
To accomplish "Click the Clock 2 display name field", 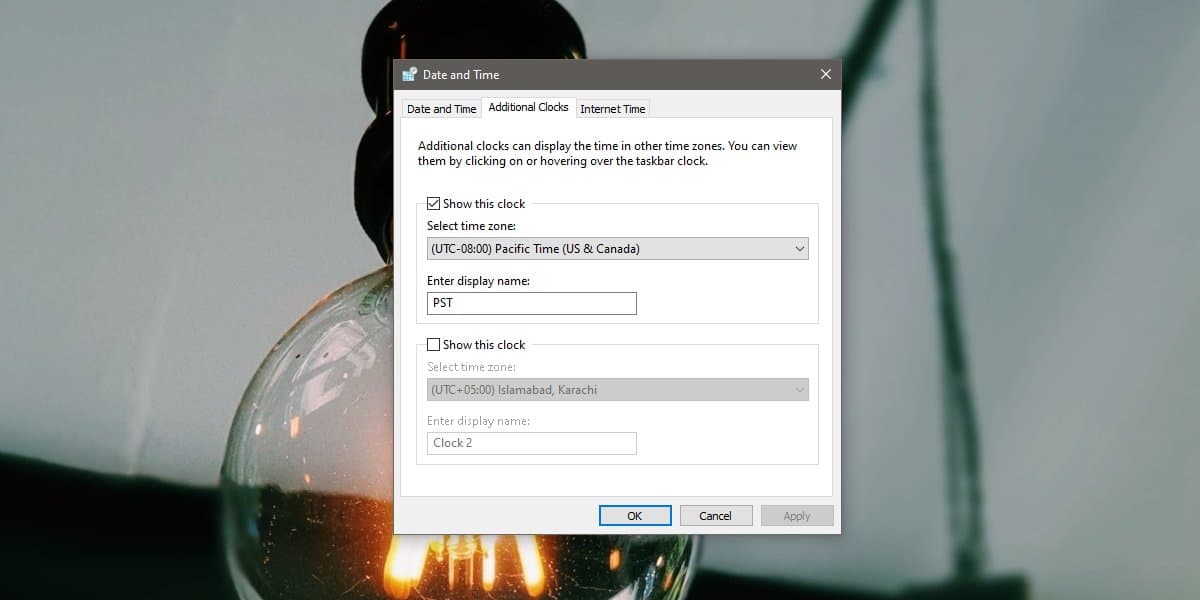I will 532,443.
